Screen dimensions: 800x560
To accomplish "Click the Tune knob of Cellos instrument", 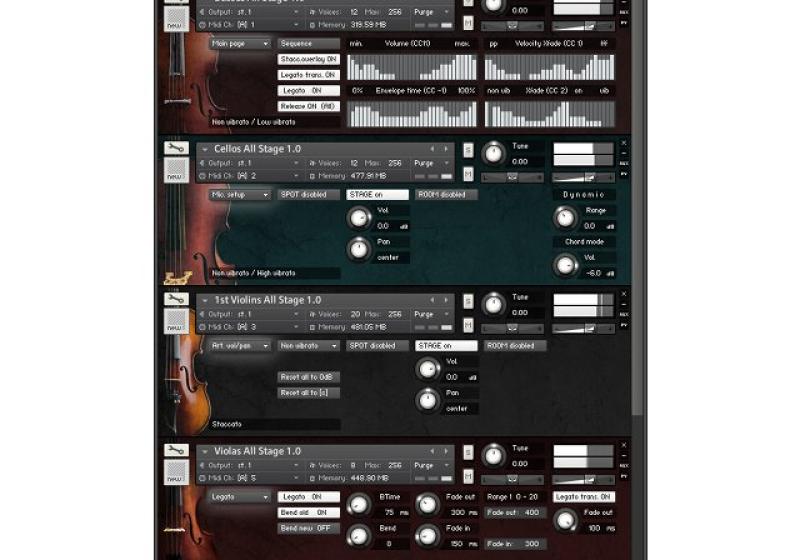I will (493, 153).
